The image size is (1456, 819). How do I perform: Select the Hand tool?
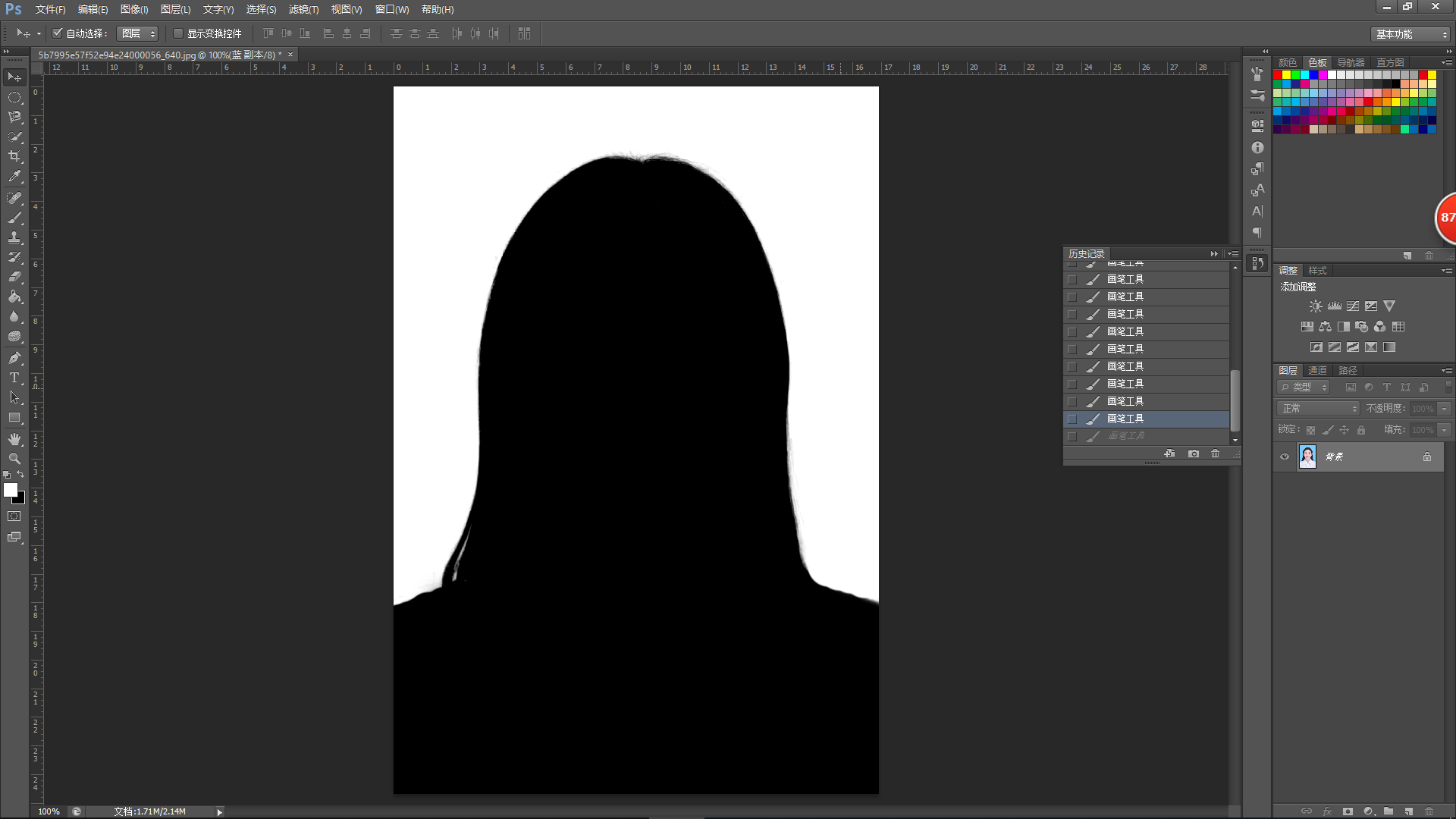click(x=14, y=439)
